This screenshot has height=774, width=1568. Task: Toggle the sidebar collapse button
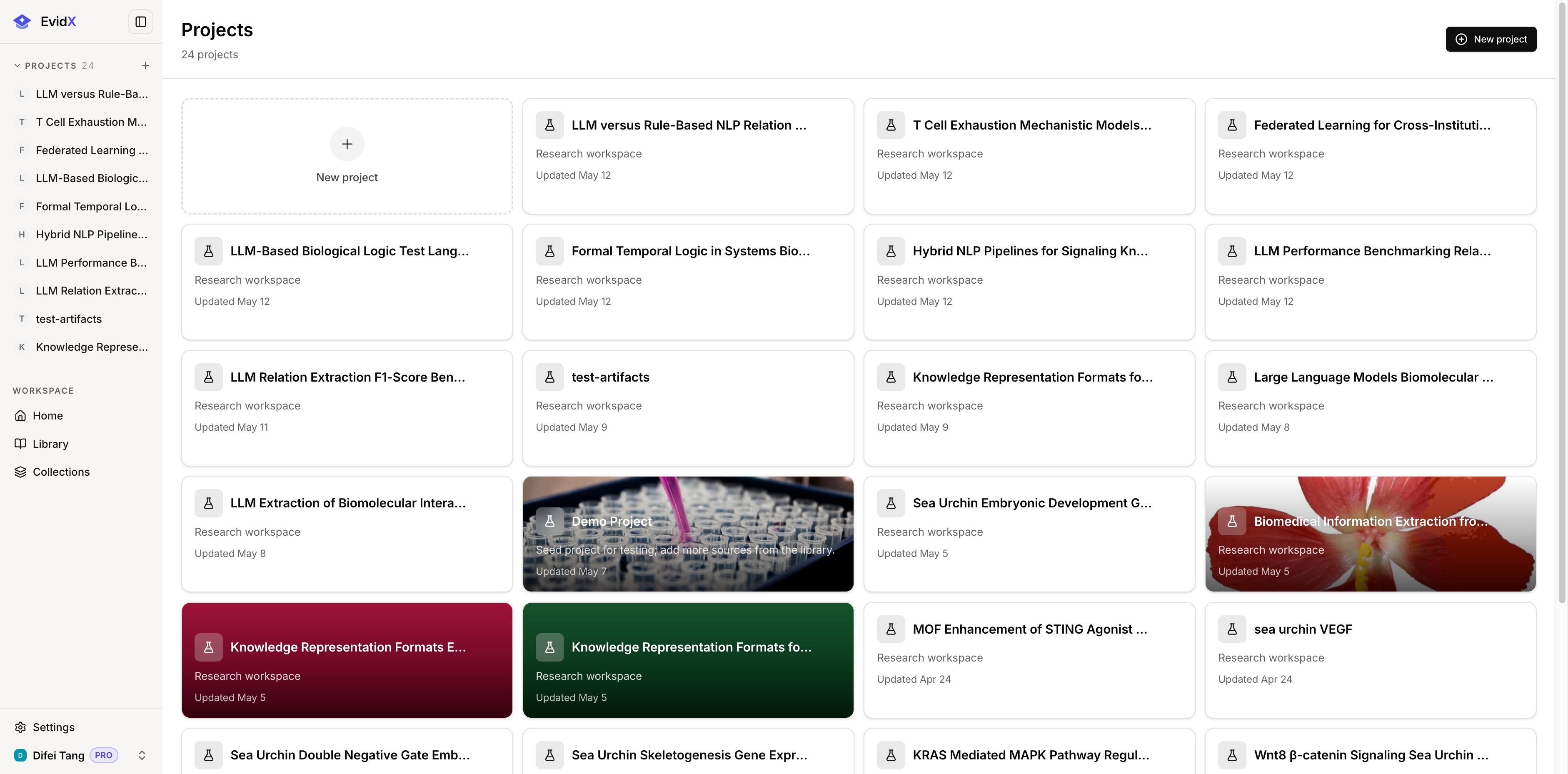click(141, 22)
